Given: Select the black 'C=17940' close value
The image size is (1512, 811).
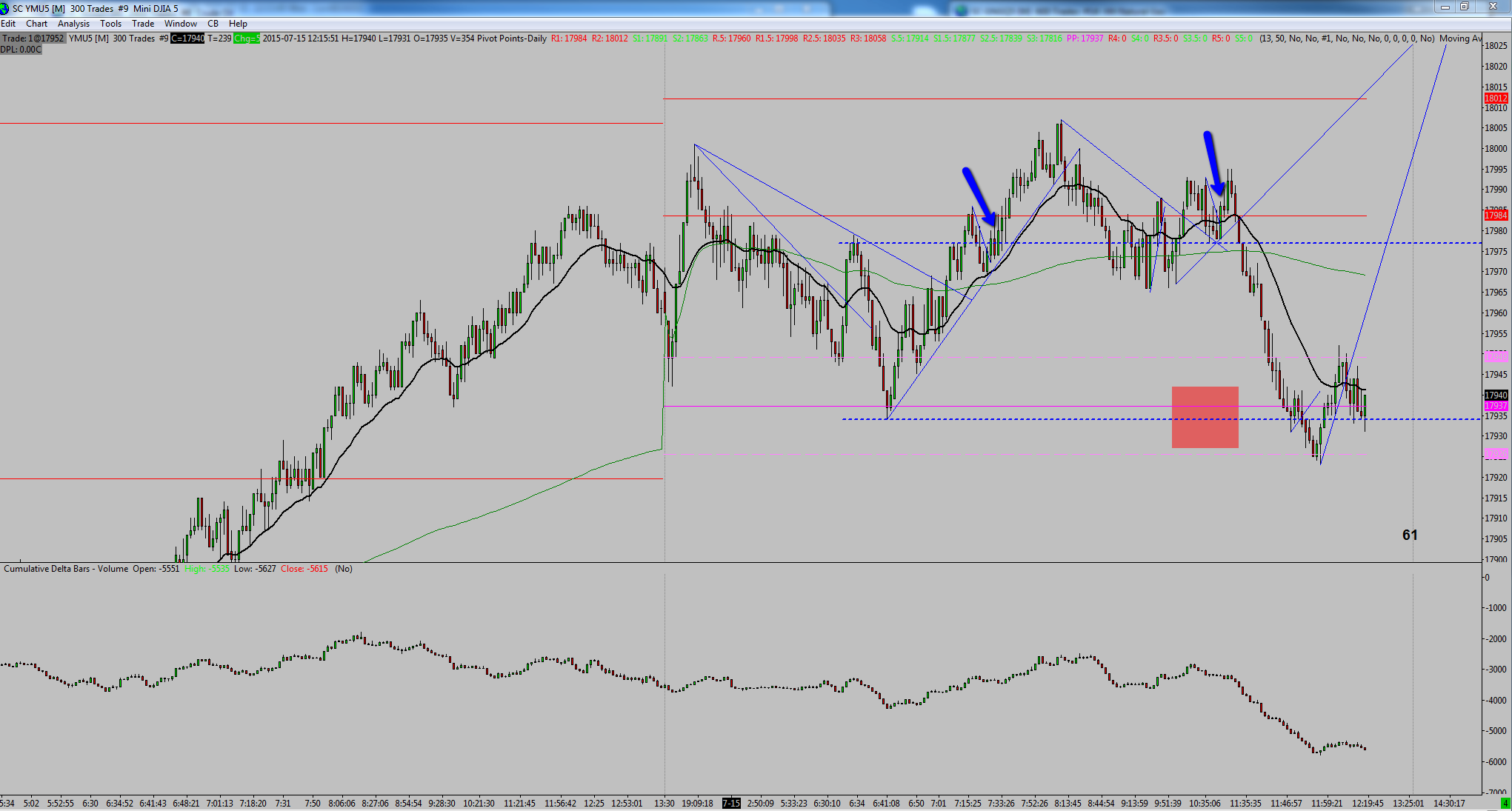Looking at the screenshot, I should point(187,39).
